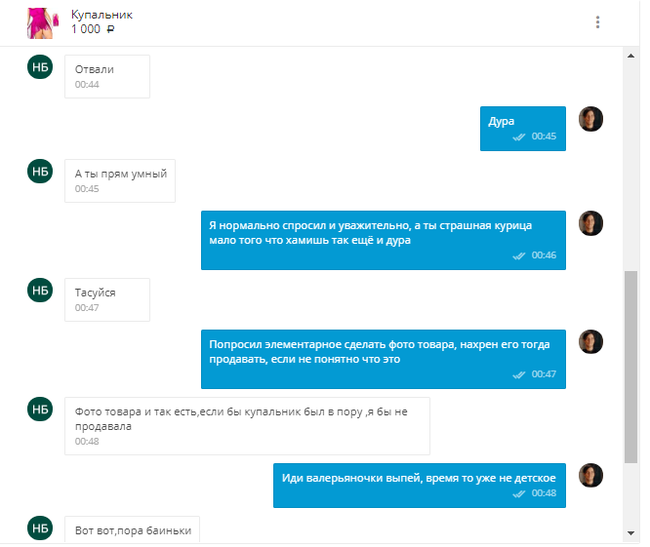This screenshot has width=650, height=547.
Task: Select the "Отвали" message bubble
Action: tap(107, 76)
